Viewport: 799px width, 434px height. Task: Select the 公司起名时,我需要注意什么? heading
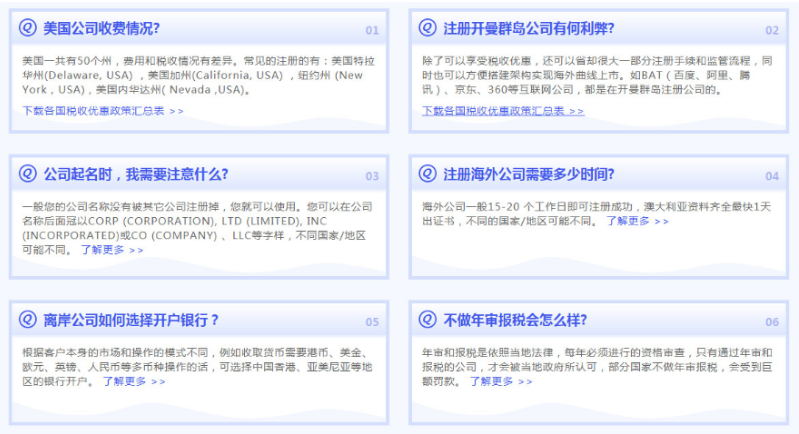coord(135,174)
